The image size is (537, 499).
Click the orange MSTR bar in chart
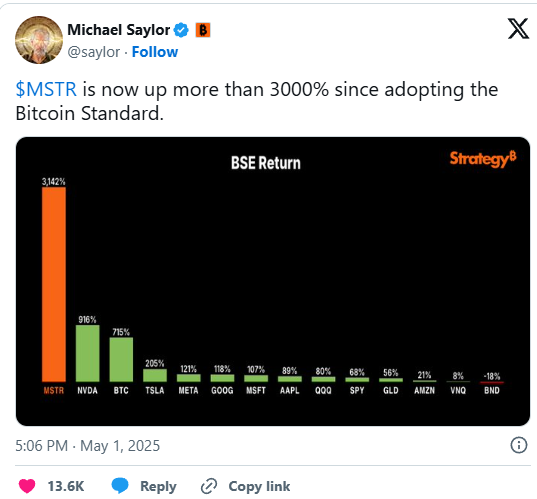click(x=54, y=284)
